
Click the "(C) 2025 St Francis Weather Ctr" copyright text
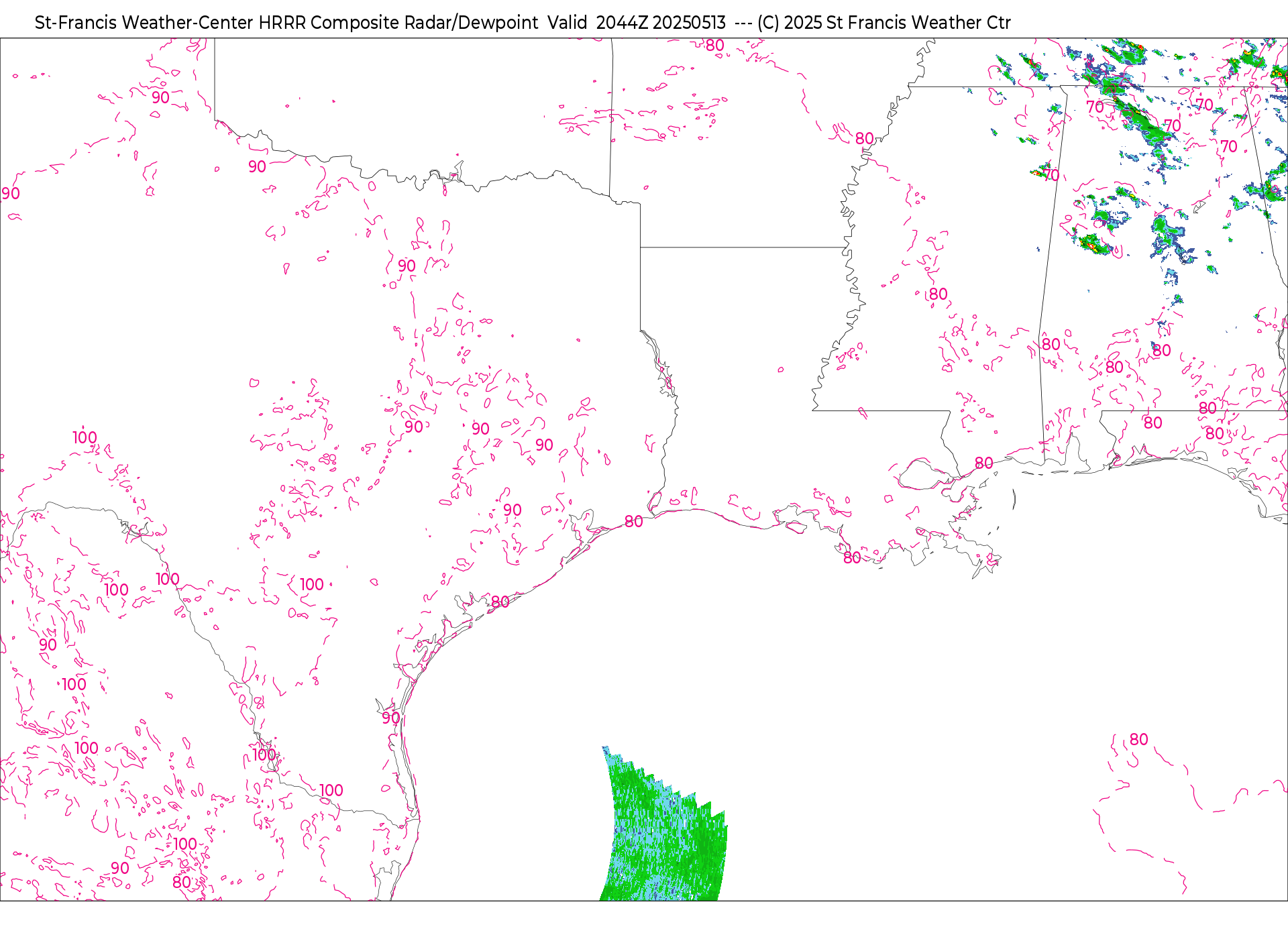point(883,23)
